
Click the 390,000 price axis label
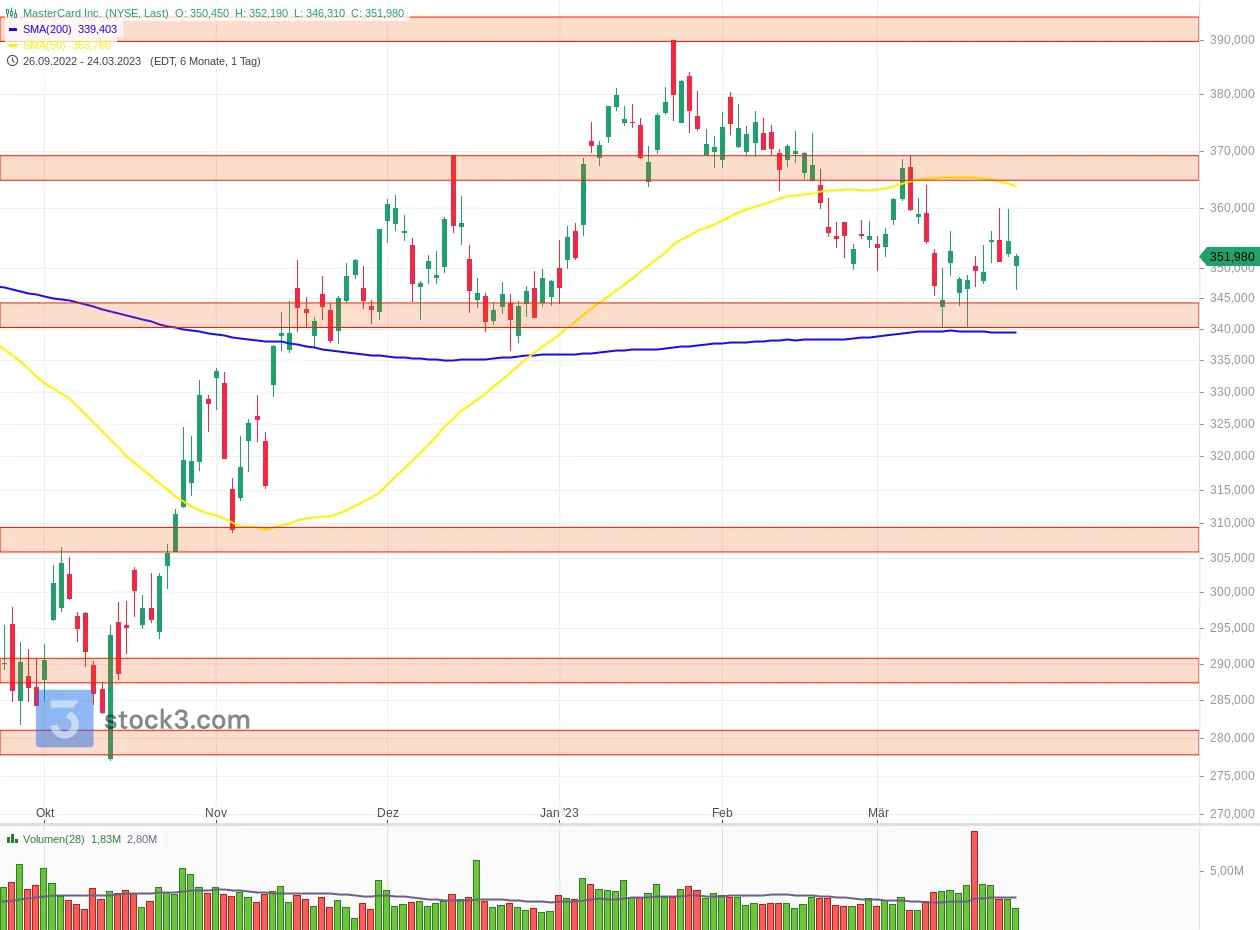click(1232, 40)
